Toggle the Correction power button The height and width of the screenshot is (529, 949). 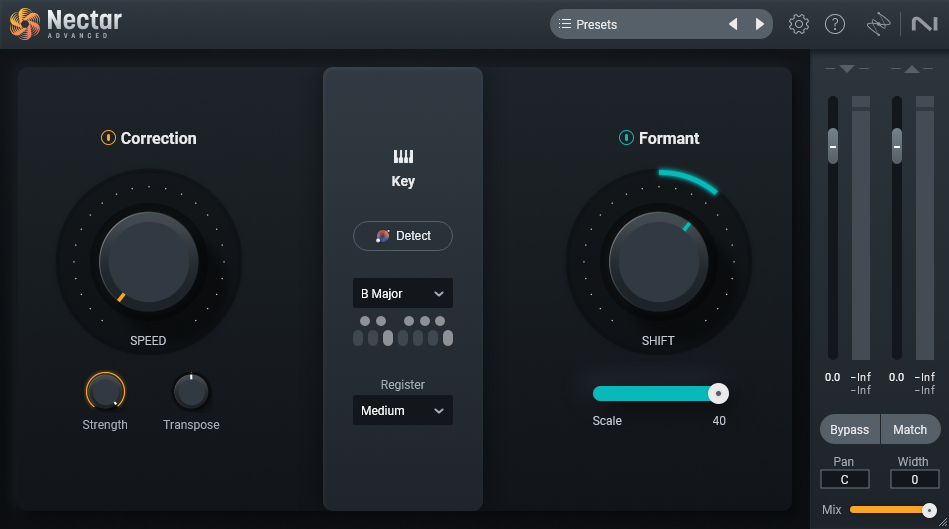pos(108,138)
